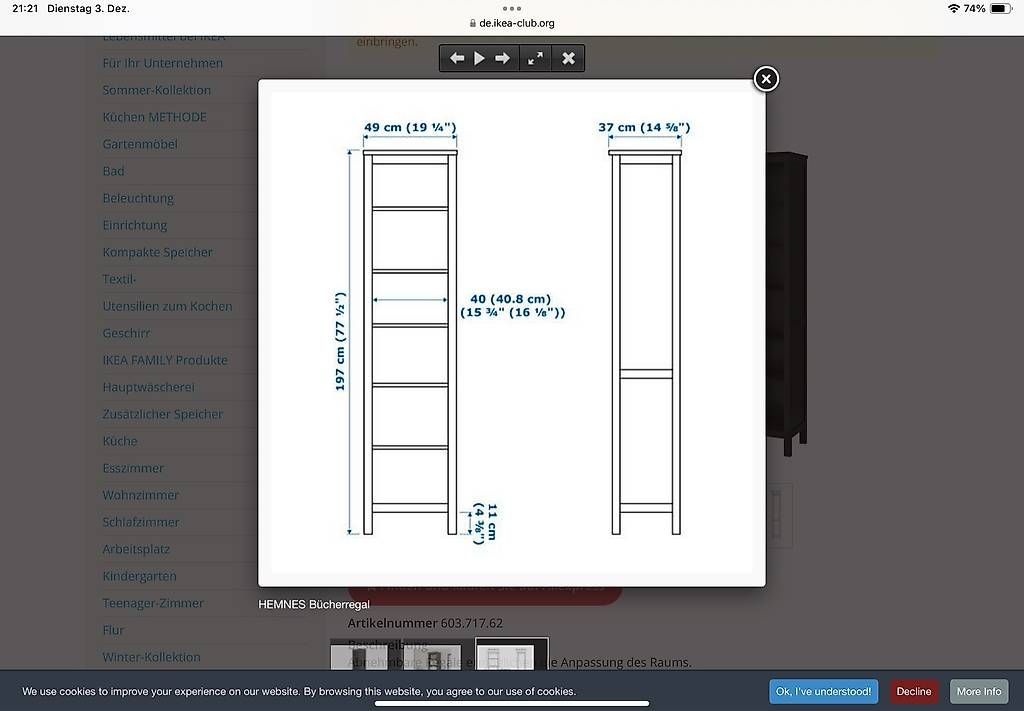Viewport: 1024px width, 711px height.
Task: Click the bookshelf dimensions drawing
Action: tap(512, 333)
